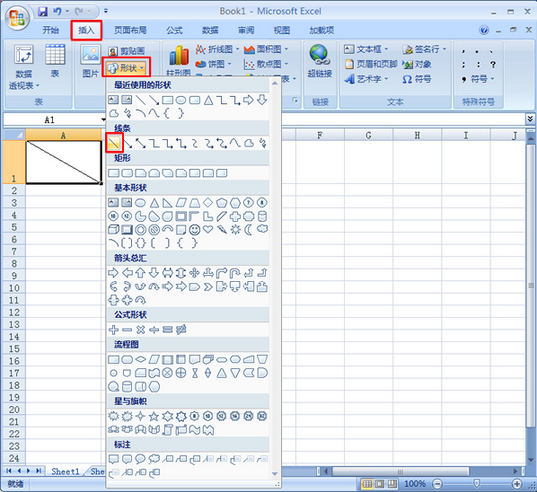Open the 形状 shapes dropdown

[x=126, y=67]
